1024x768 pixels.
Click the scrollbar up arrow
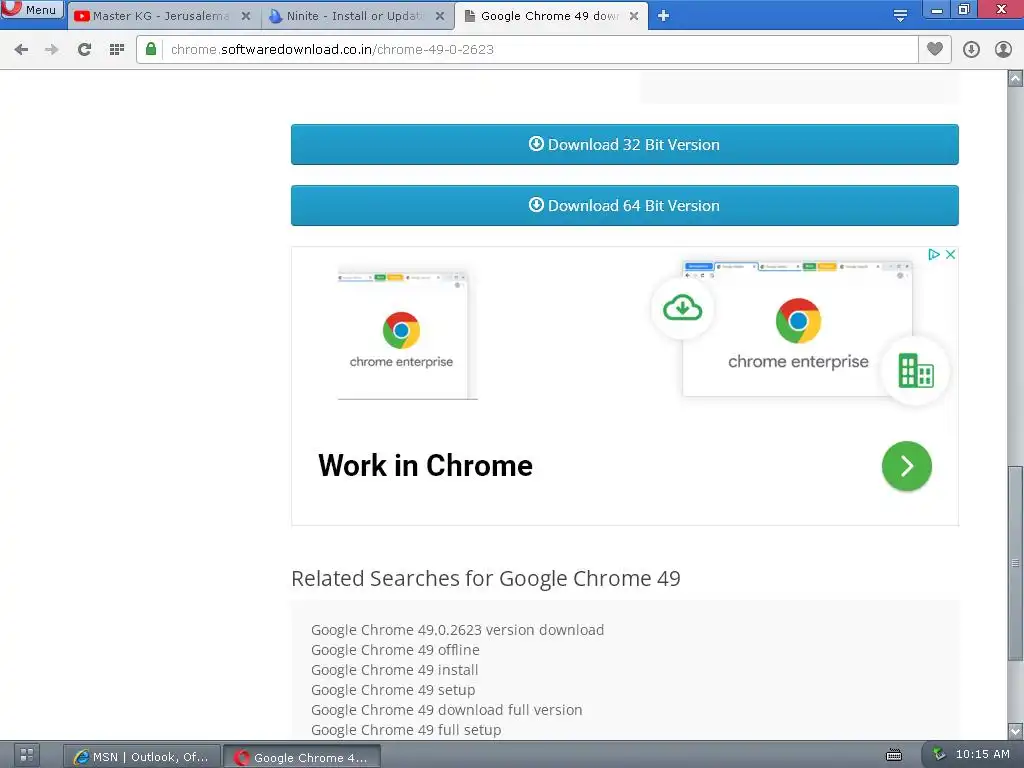pos(1015,78)
